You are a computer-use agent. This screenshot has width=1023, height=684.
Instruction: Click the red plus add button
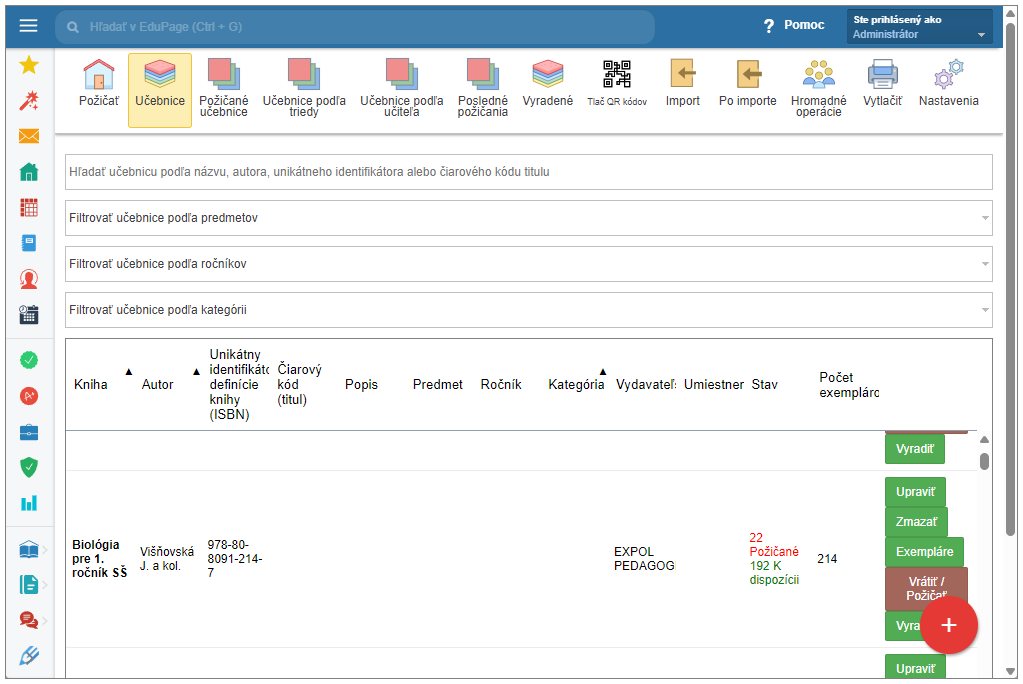pos(949,625)
